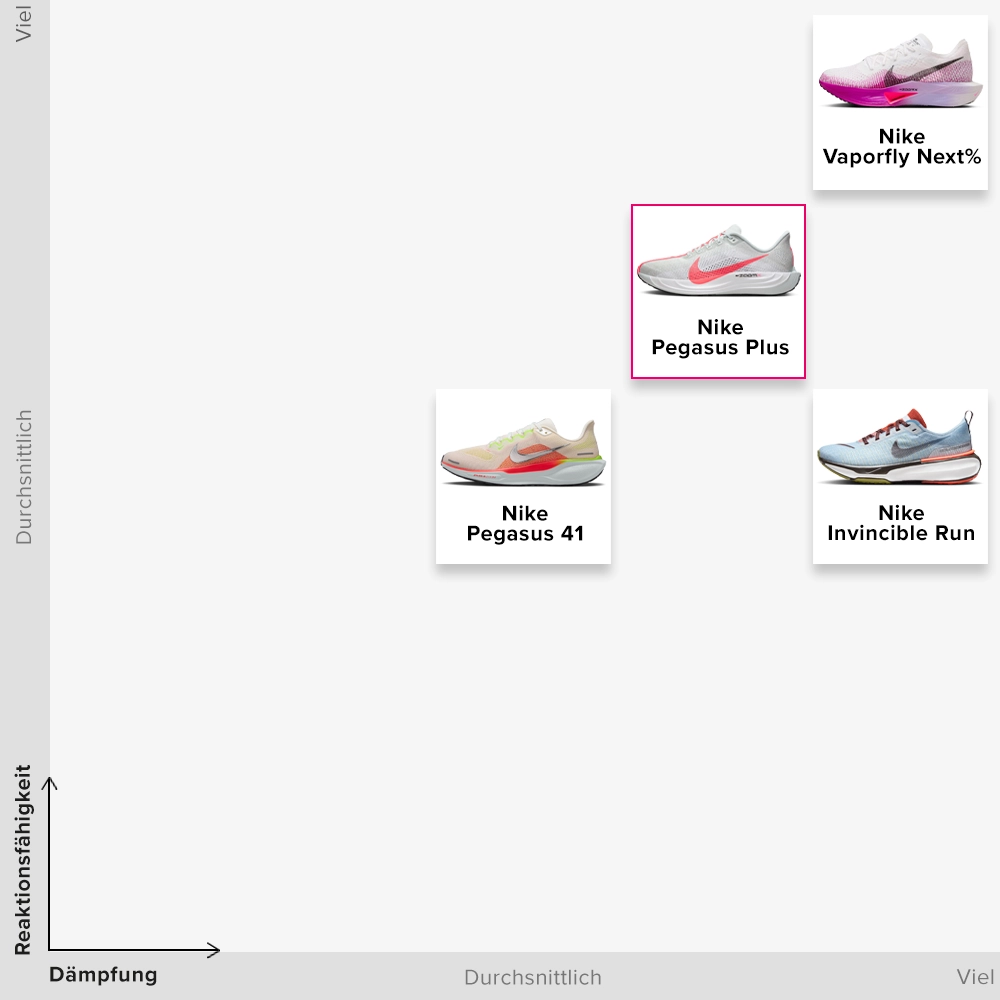
Task: Click 'Viel' at the bottom axis right end
Action: pyautogui.click(x=975, y=978)
